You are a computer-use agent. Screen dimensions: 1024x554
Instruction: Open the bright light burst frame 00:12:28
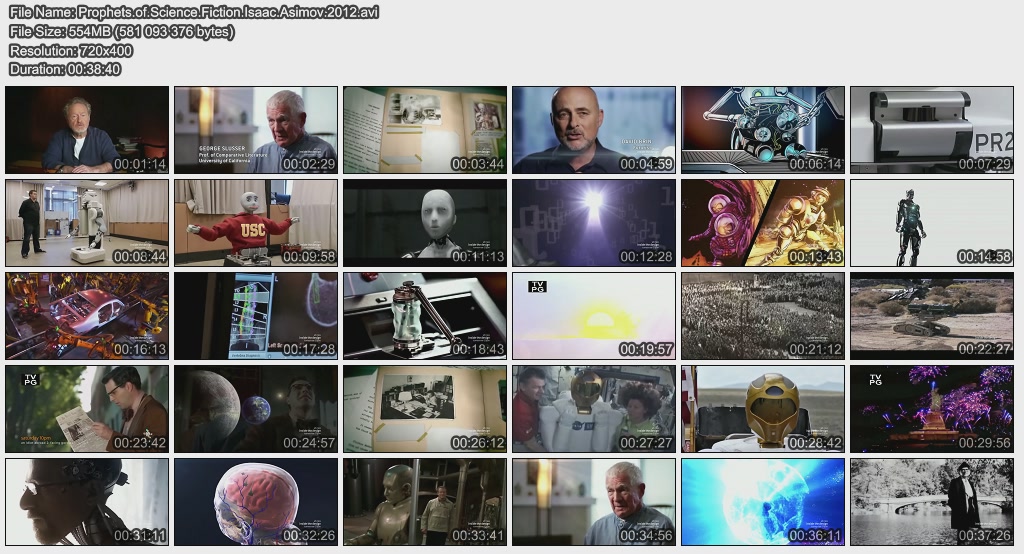point(594,223)
